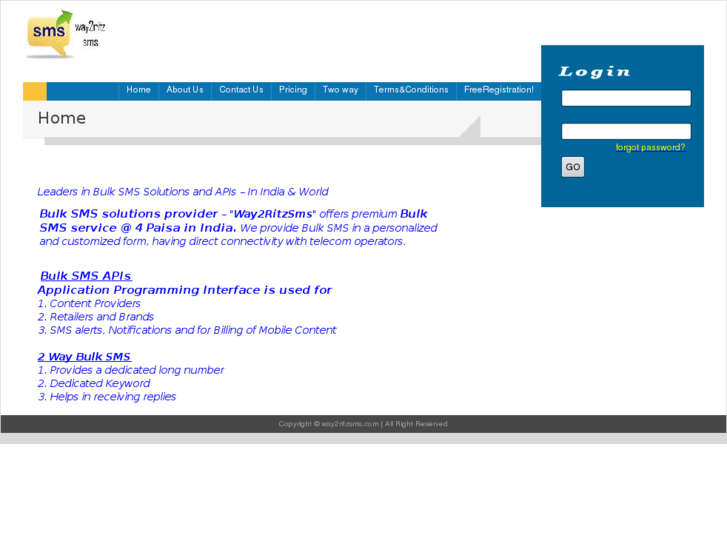
Task: Click the "2. Retailers and Brands" line
Action: point(96,317)
